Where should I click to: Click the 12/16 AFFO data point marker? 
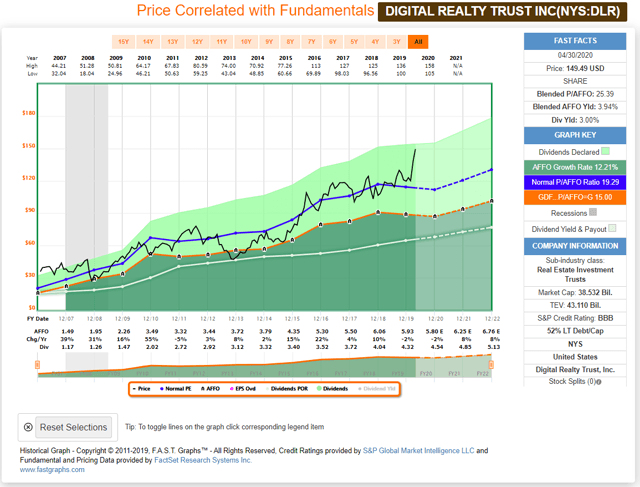click(x=321, y=224)
